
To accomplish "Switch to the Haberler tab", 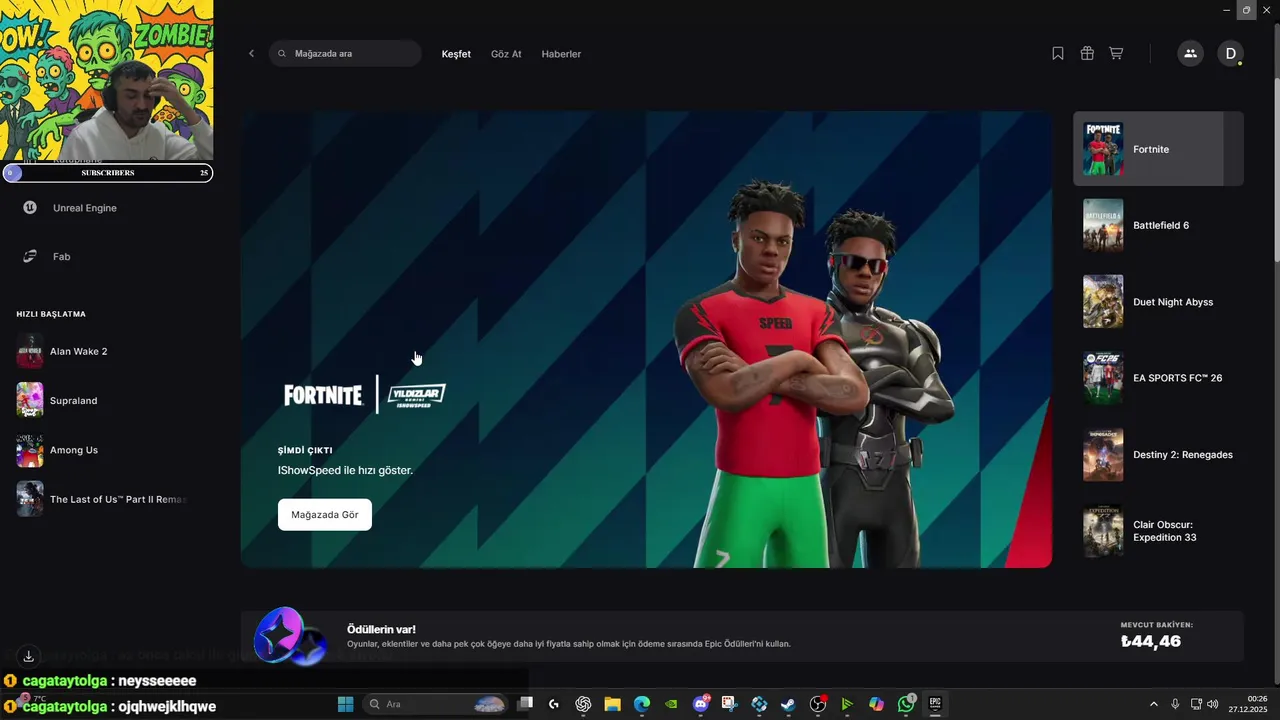I will tap(561, 54).
